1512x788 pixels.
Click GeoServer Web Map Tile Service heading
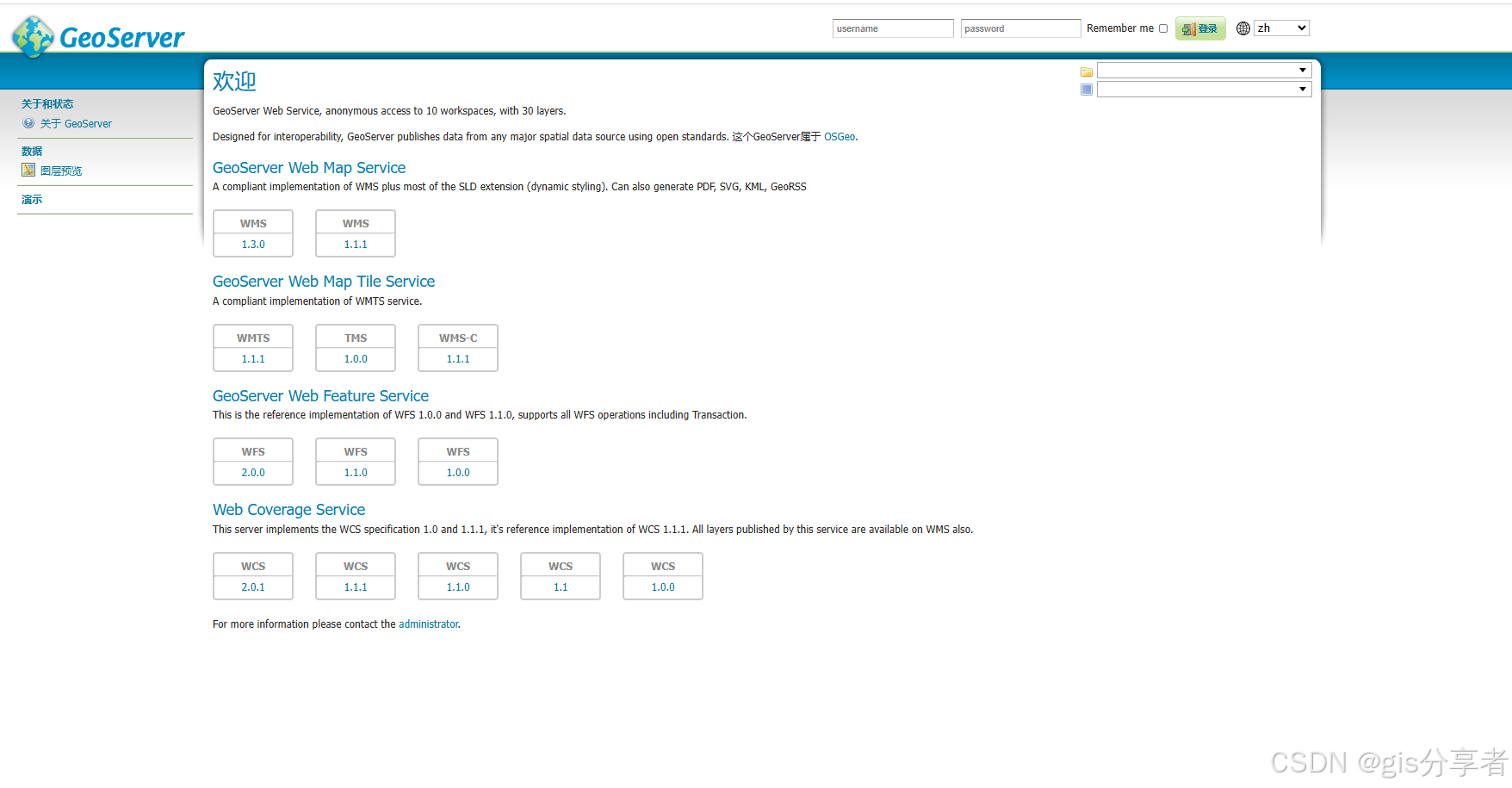click(x=324, y=282)
